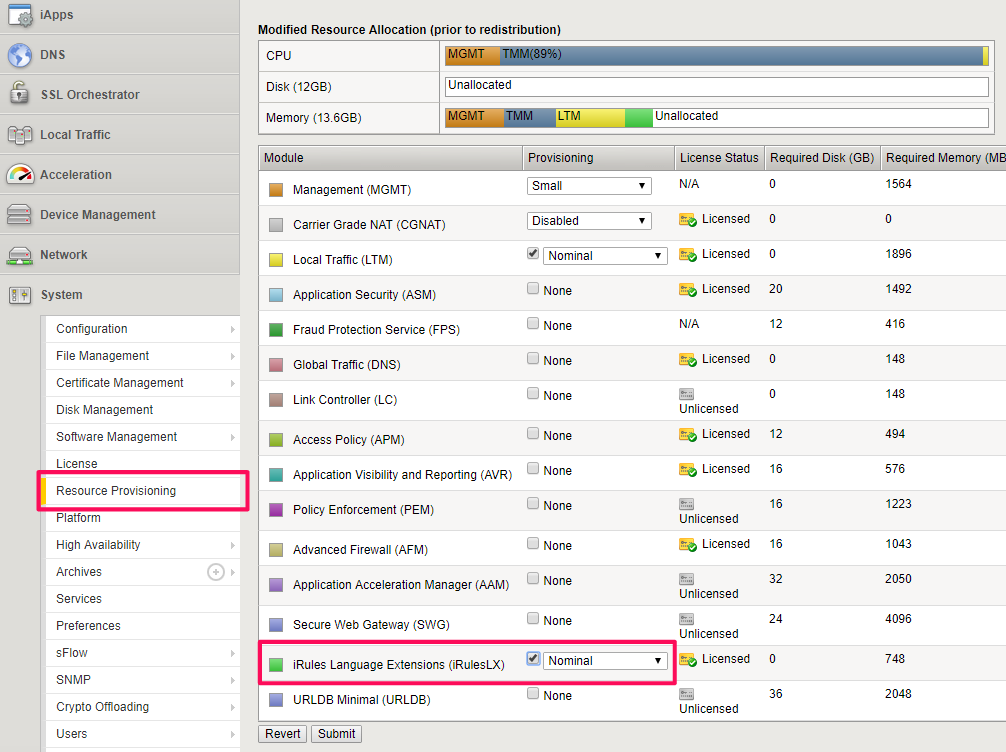1006x752 pixels.
Task: Click the iRulesLX green color swatch
Action: [x=276, y=665]
